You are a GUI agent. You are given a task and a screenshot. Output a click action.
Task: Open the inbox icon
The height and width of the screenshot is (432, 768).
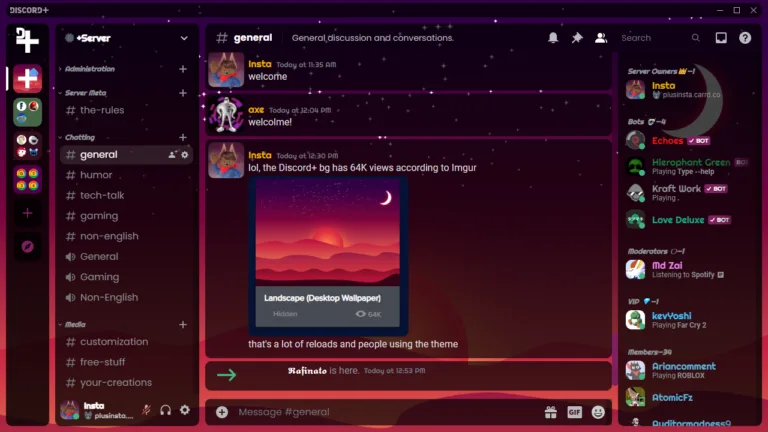[721, 38]
